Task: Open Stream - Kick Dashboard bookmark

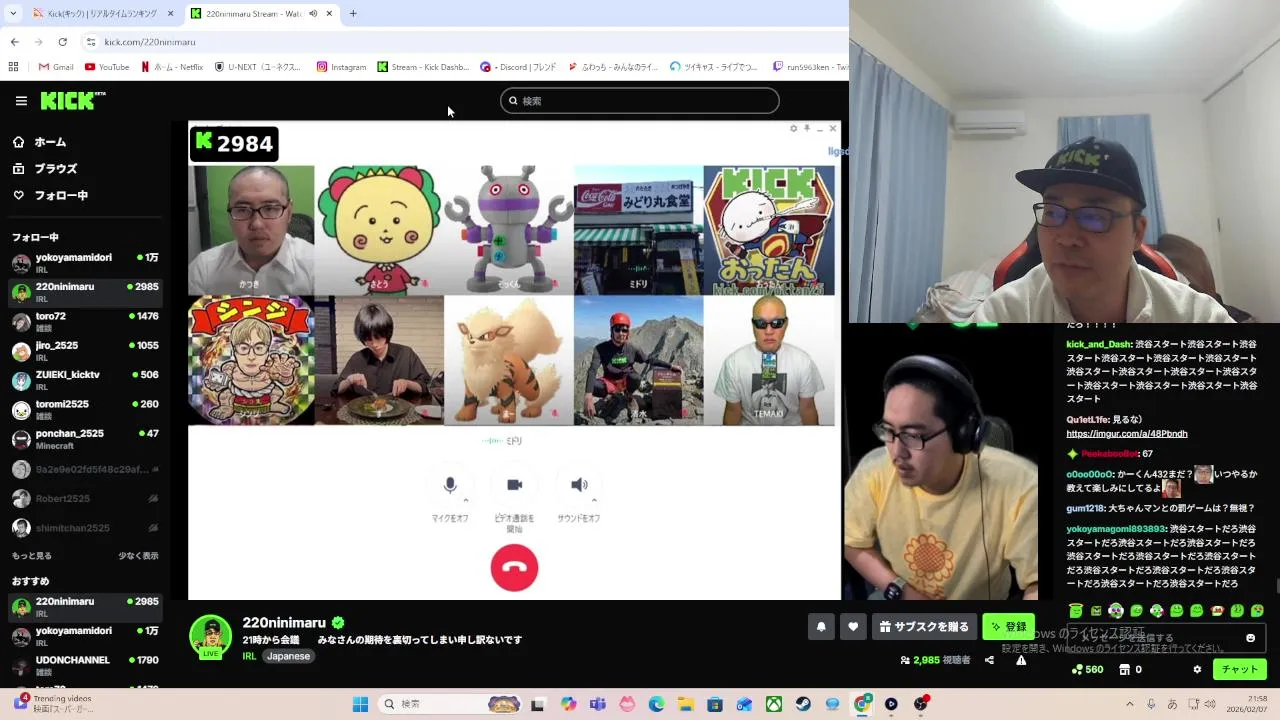Action: (x=423, y=67)
